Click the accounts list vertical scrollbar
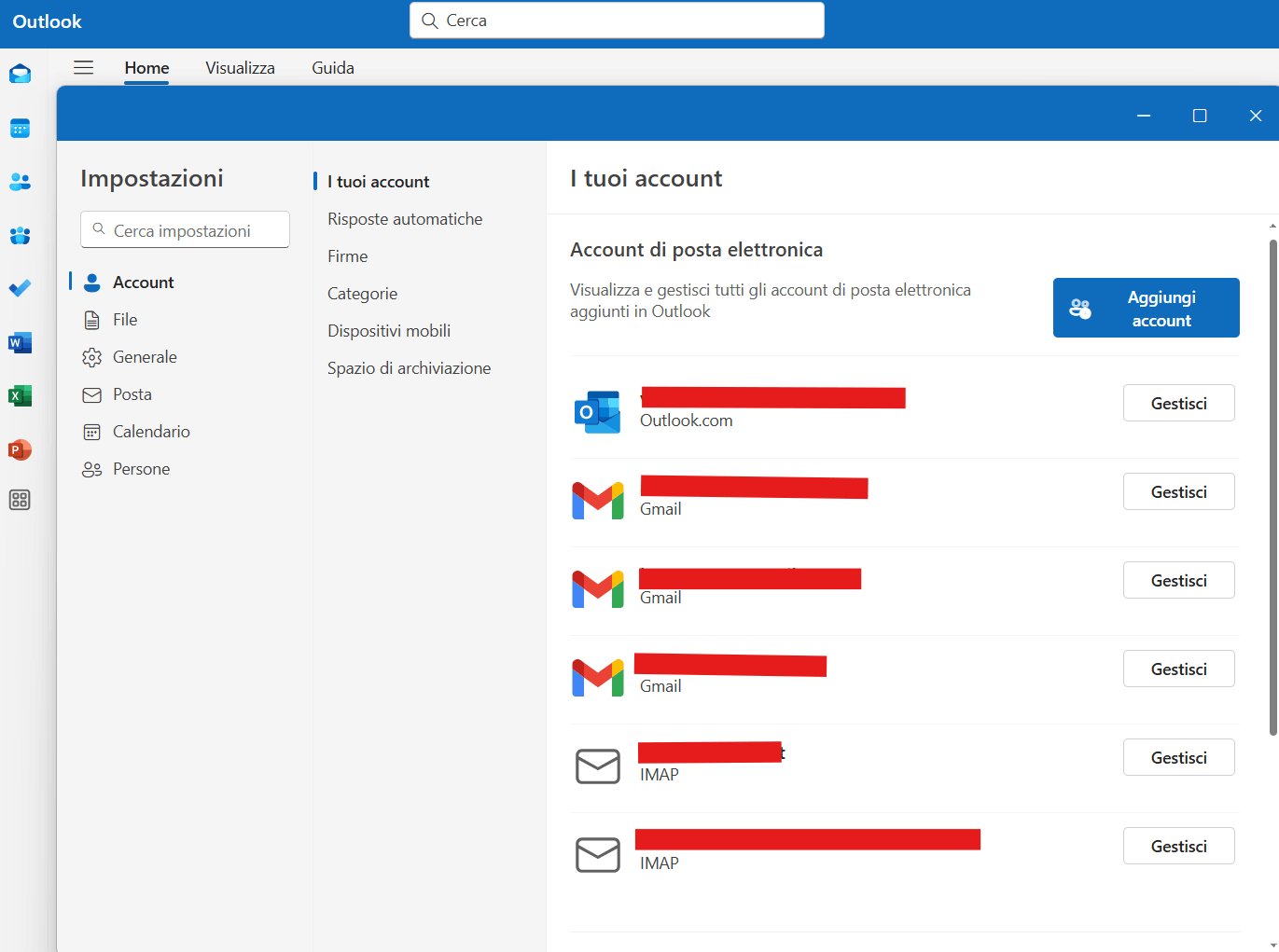The image size is (1279, 952). pyautogui.click(x=1272, y=488)
